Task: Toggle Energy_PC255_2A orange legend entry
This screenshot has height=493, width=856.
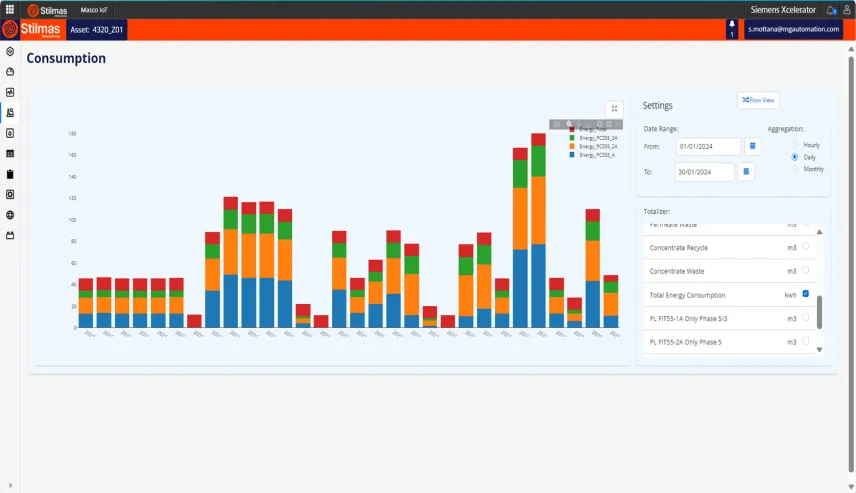Action: pos(593,146)
